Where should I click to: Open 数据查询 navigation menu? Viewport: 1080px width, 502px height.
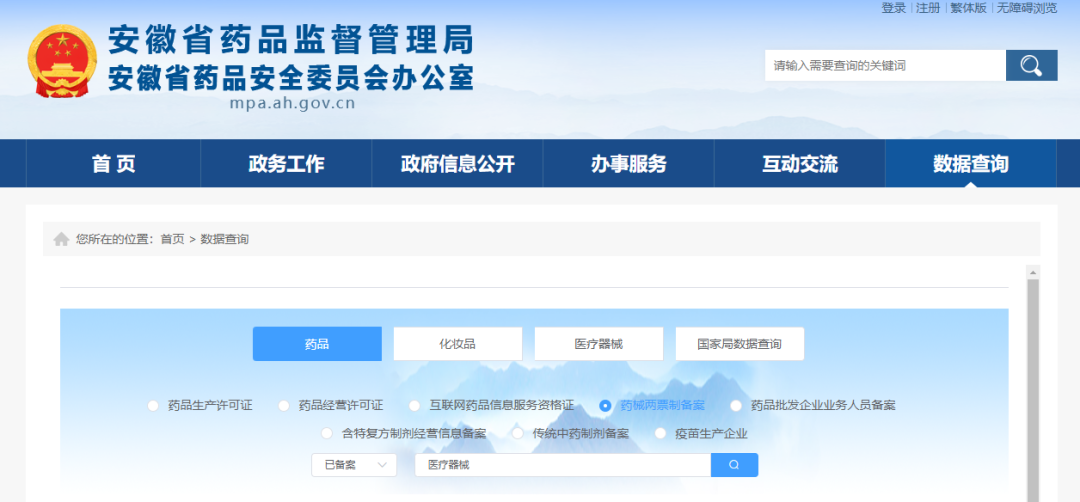[x=970, y=164]
